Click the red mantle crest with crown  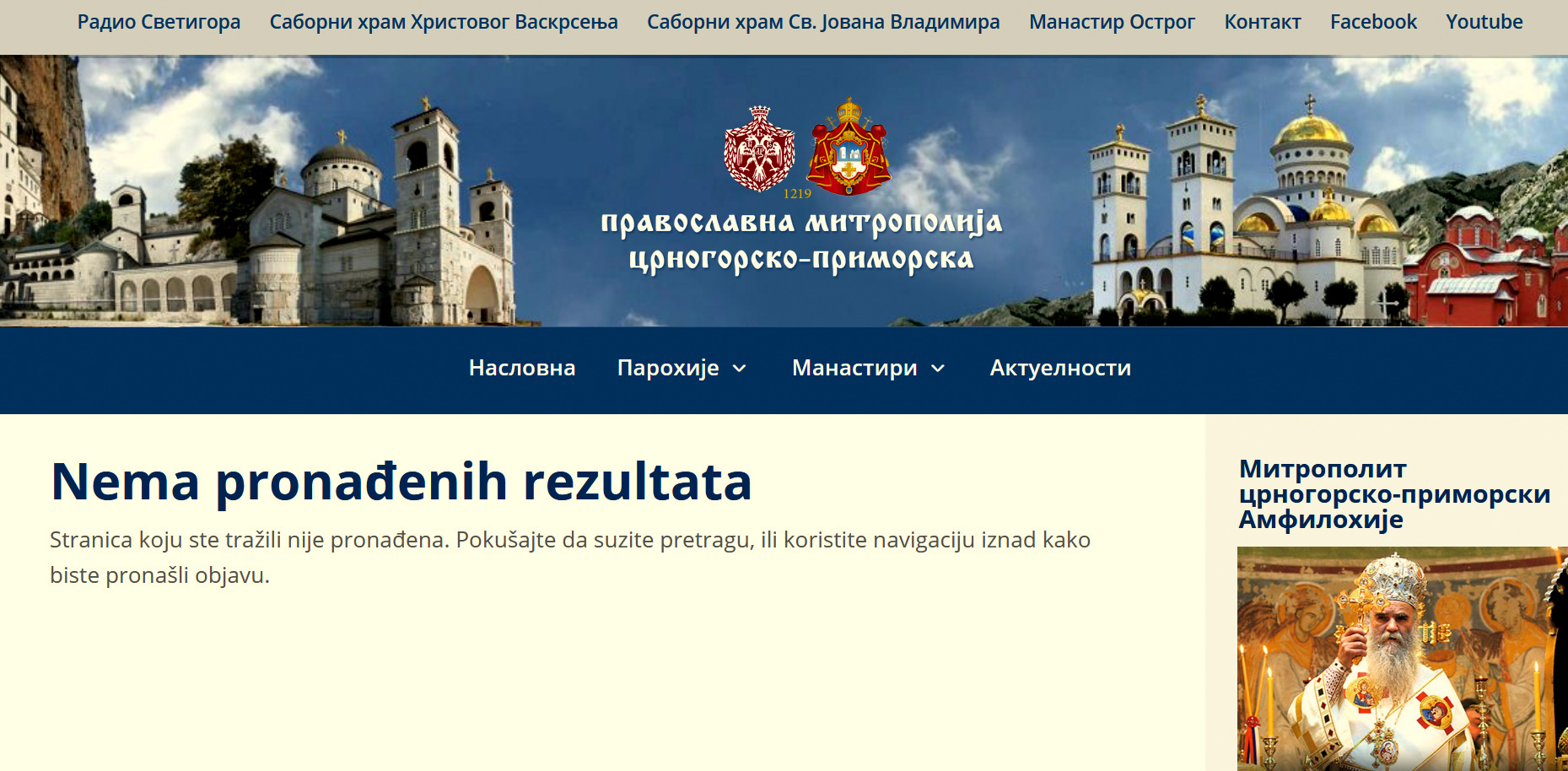(x=849, y=146)
